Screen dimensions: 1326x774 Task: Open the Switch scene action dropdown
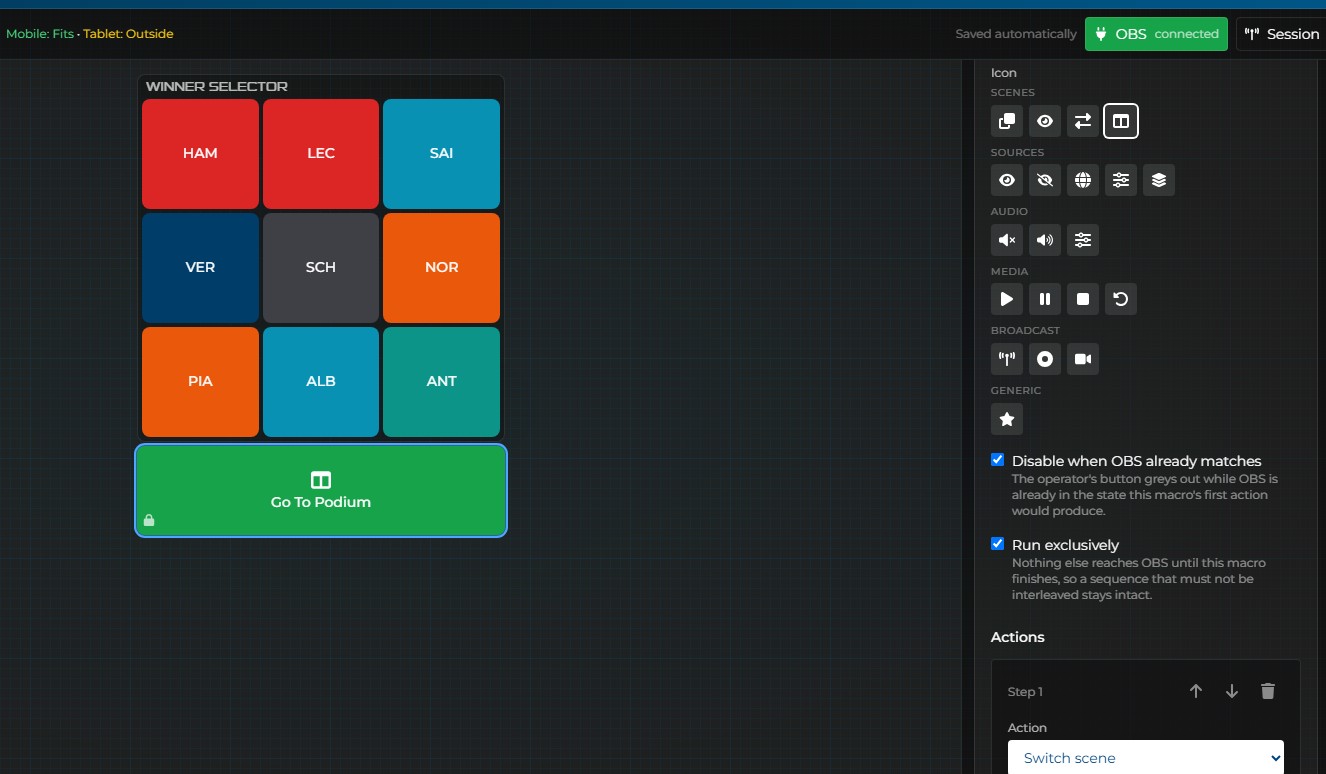tap(1146, 758)
